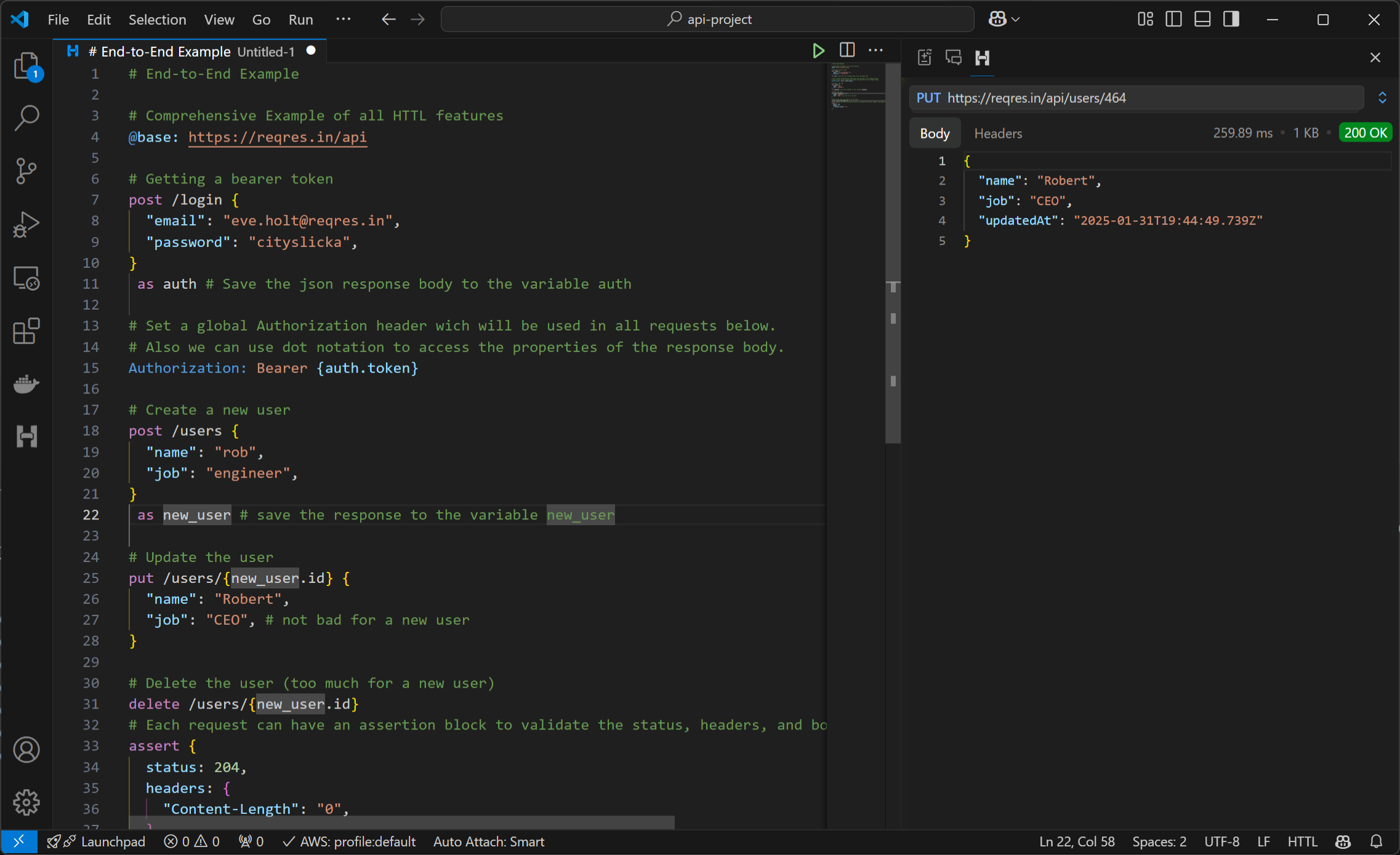Open the Run and Debug view
The image size is (1400, 855).
click(26, 224)
